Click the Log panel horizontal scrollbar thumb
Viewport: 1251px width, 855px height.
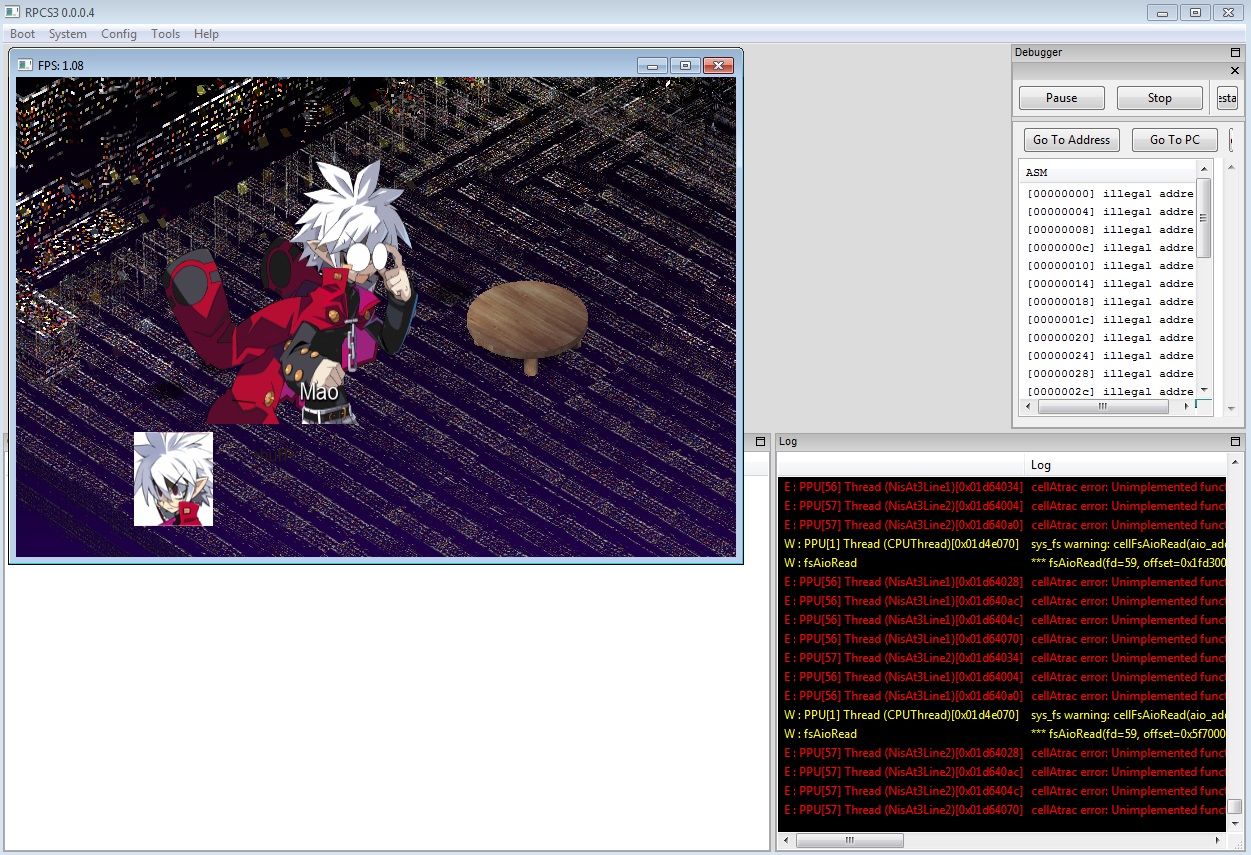849,841
